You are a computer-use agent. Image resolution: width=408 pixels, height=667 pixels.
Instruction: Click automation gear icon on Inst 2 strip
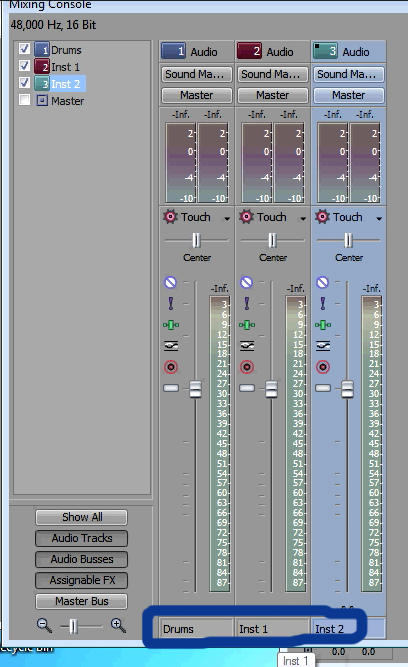pyautogui.click(x=322, y=217)
